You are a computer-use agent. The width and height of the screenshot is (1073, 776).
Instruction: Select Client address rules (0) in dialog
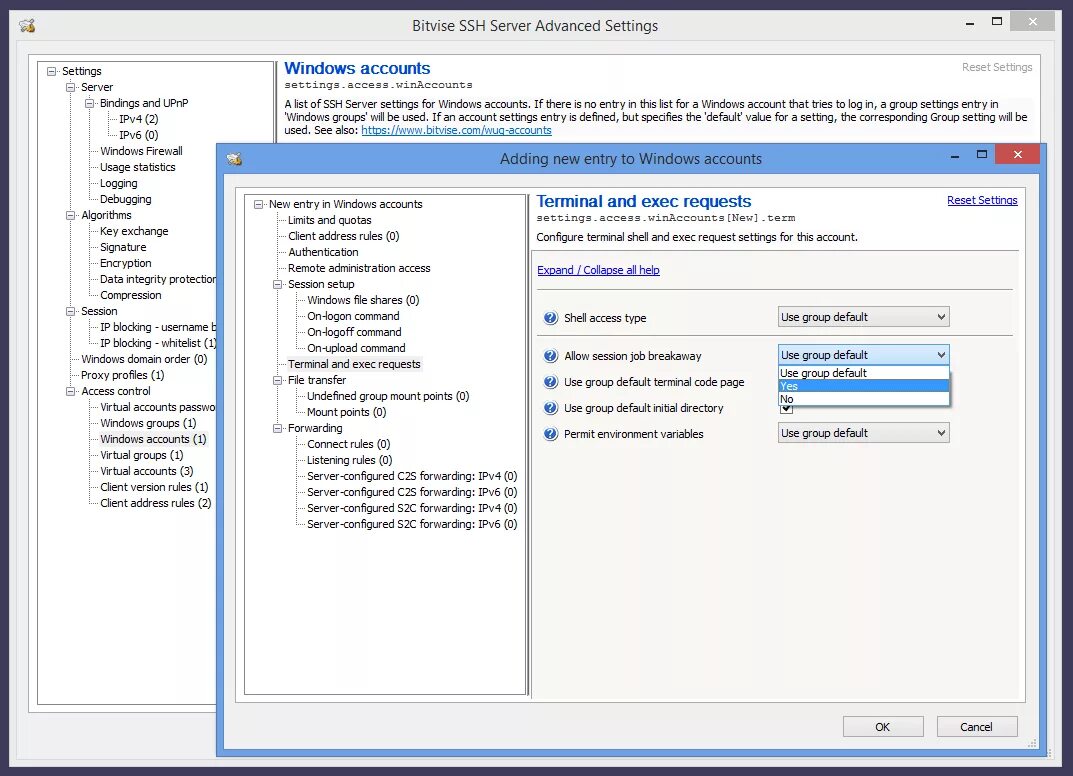pos(344,236)
